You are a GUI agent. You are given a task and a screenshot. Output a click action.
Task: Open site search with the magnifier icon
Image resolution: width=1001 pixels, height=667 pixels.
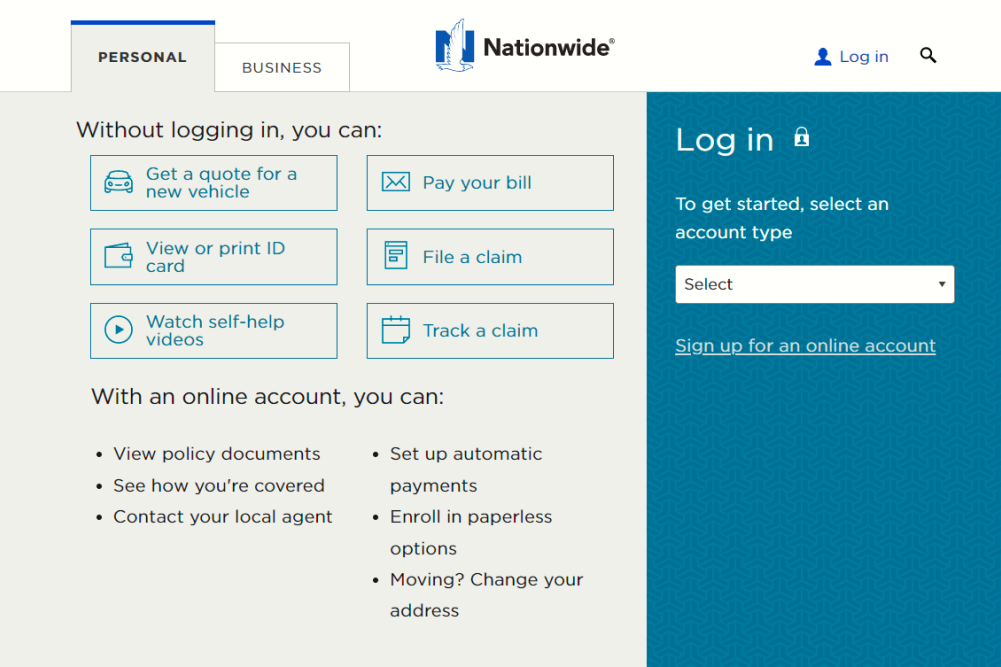(928, 55)
